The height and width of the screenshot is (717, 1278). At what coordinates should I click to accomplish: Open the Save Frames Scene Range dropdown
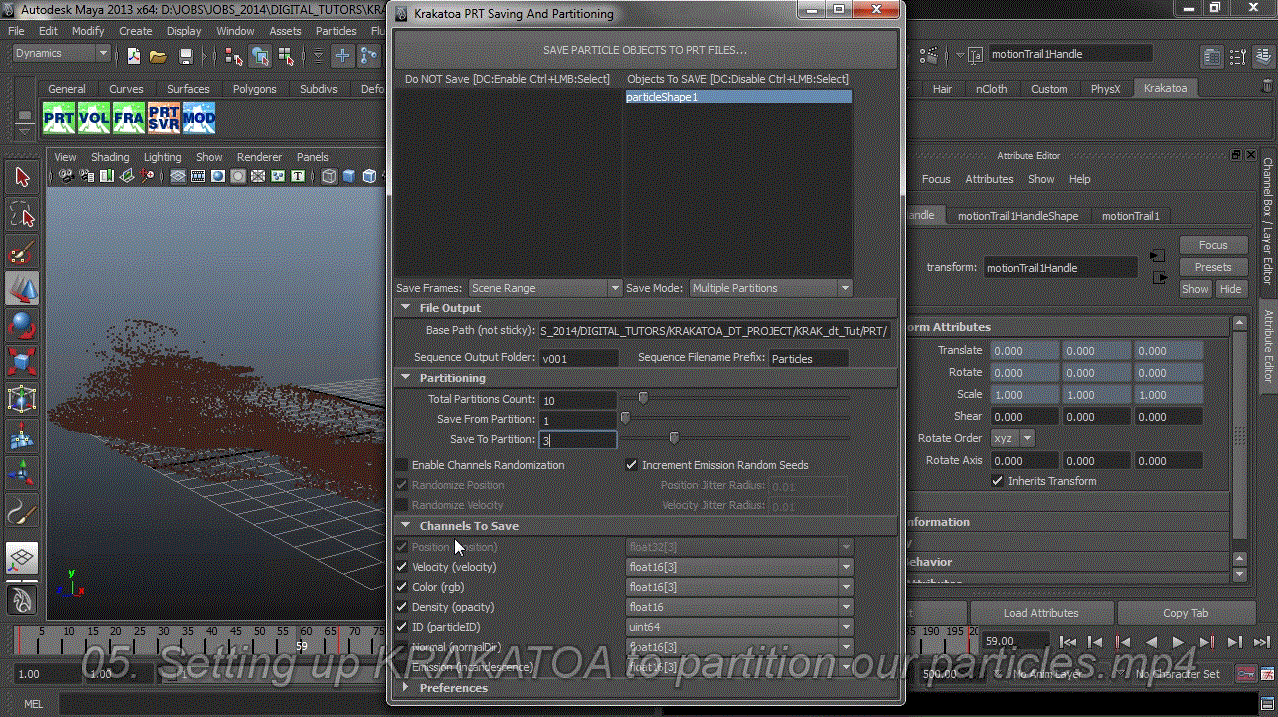(x=545, y=288)
